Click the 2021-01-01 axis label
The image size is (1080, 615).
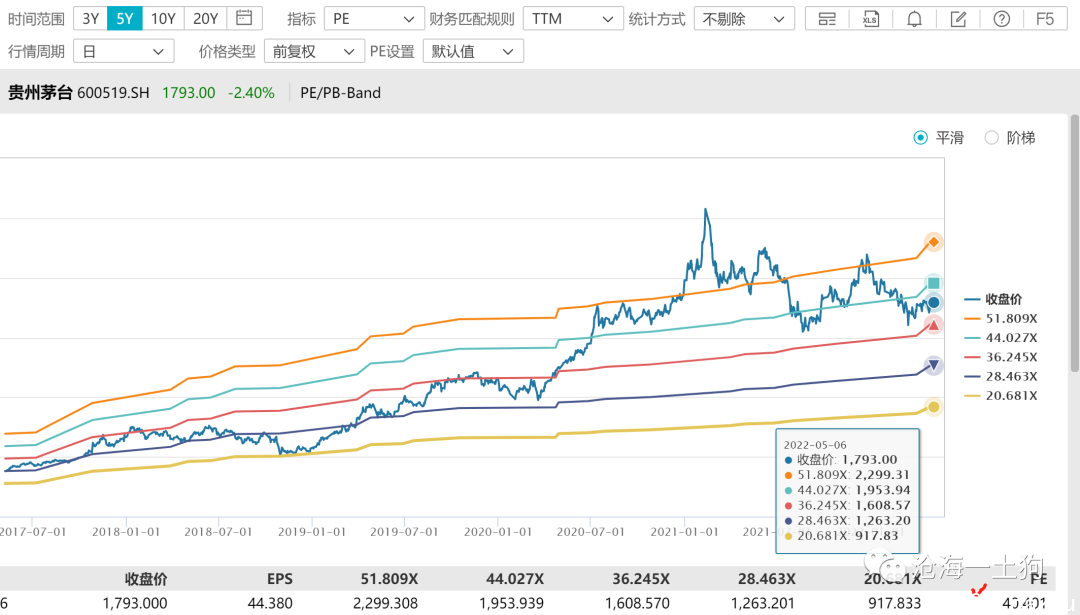pos(684,532)
